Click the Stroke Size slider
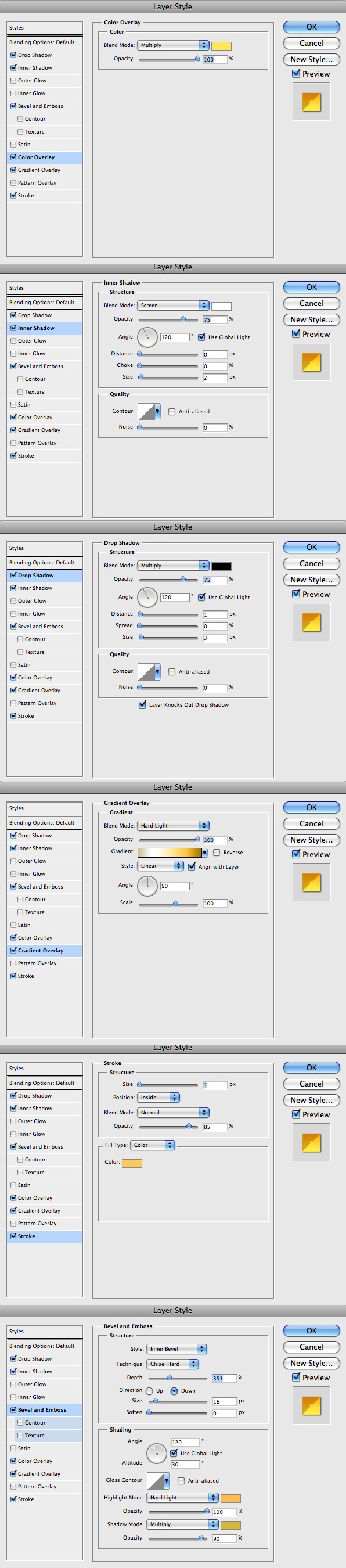 (169, 1084)
